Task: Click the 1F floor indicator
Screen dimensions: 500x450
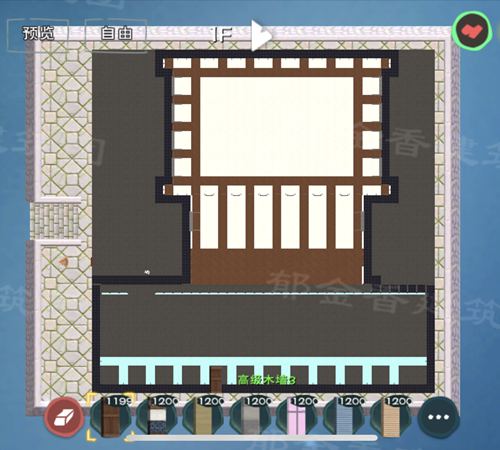Action: pos(222,35)
